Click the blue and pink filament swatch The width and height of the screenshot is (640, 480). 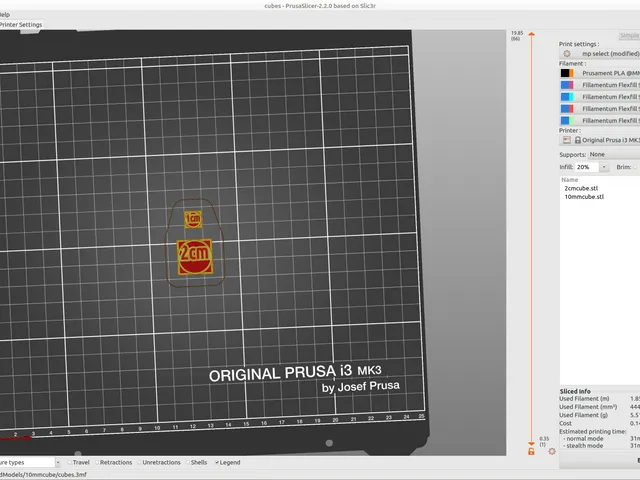click(x=567, y=85)
